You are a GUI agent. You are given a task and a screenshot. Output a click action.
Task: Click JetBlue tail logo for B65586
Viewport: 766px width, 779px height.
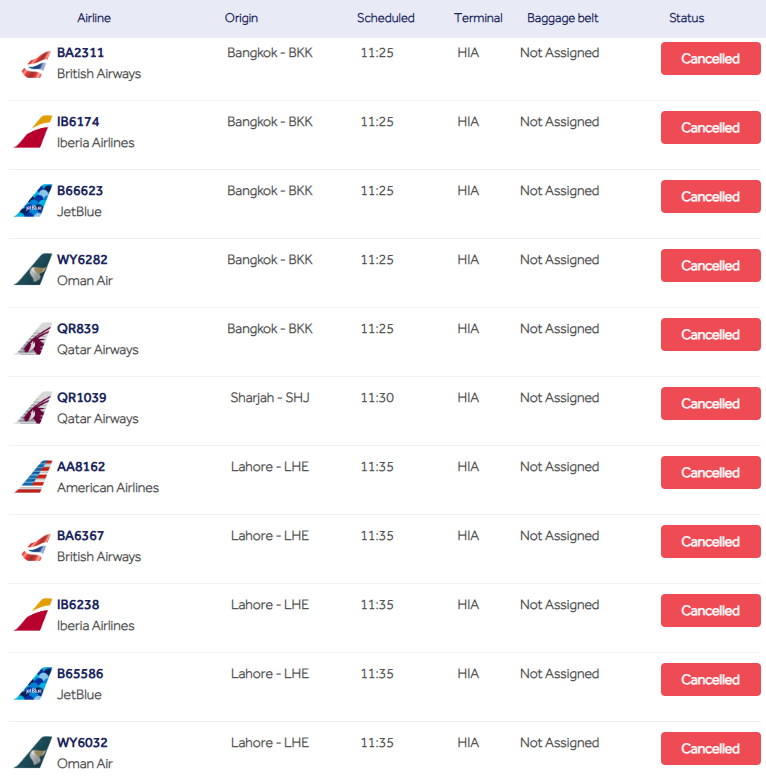[33, 684]
